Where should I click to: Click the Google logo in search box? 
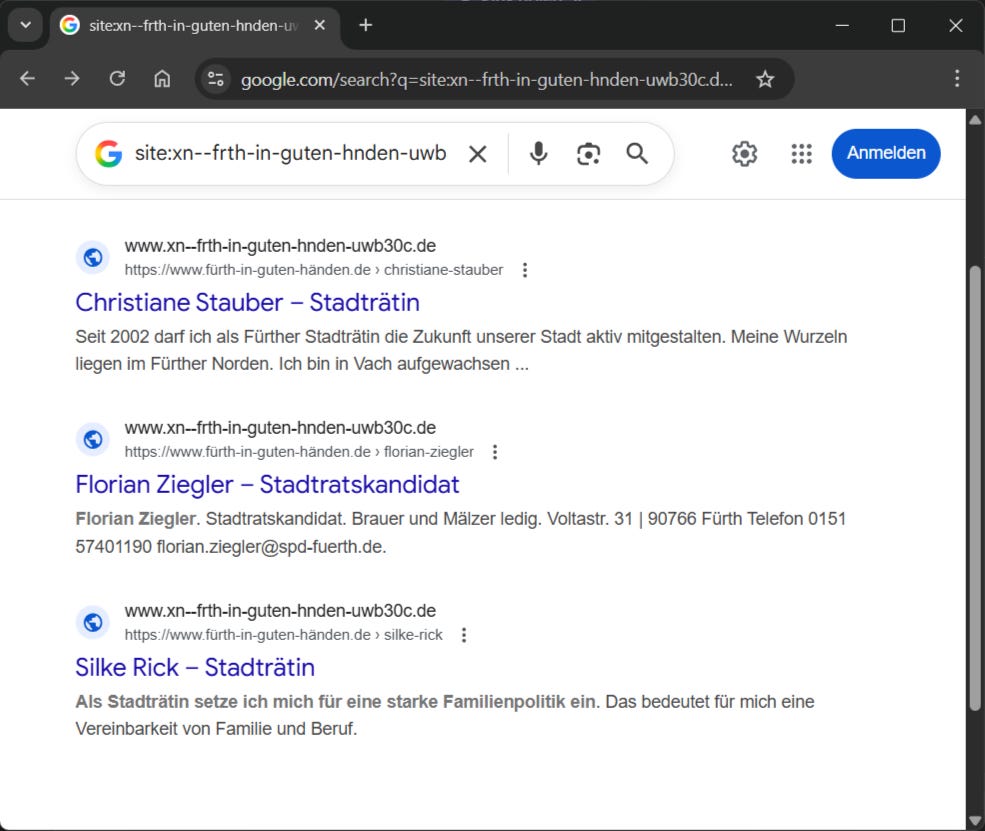pyautogui.click(x=109, y=153)
